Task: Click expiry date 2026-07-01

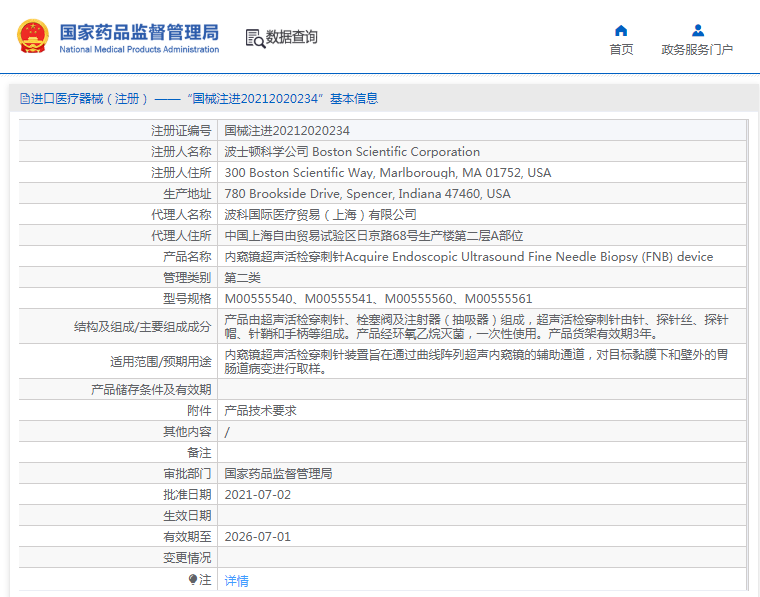Action: click(x=258, y=537)
